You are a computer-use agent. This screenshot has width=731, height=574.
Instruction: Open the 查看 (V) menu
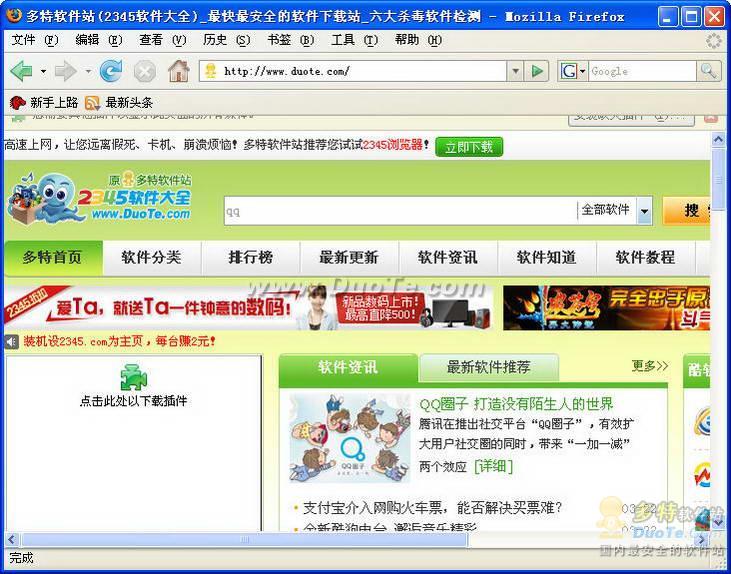pyautogui.click(x=163, y=41)
